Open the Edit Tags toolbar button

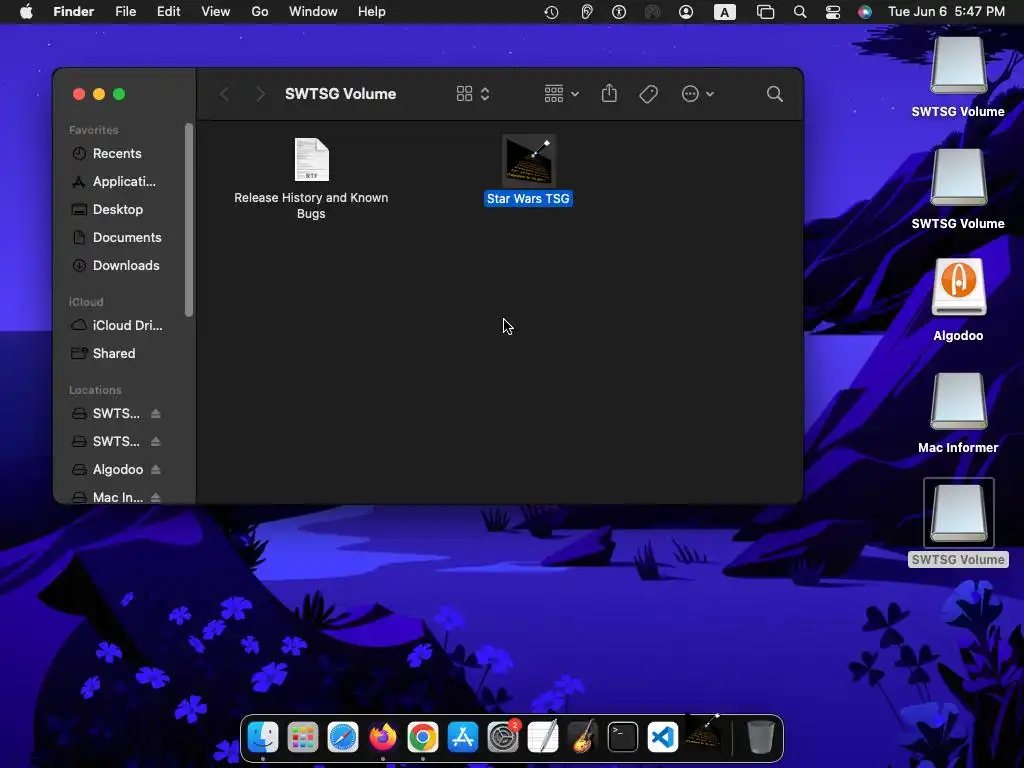click(x=648, y=94)
